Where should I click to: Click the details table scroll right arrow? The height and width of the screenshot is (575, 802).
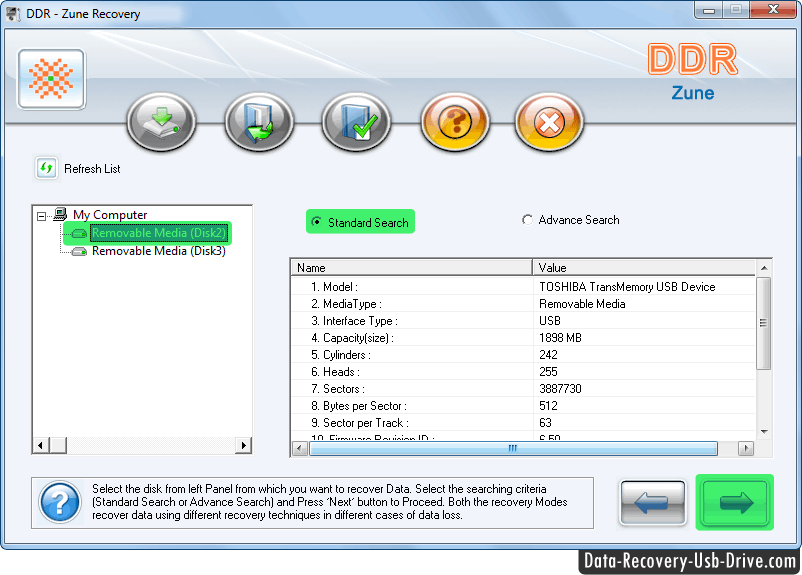pyautogui.click(x=746, y=449)
